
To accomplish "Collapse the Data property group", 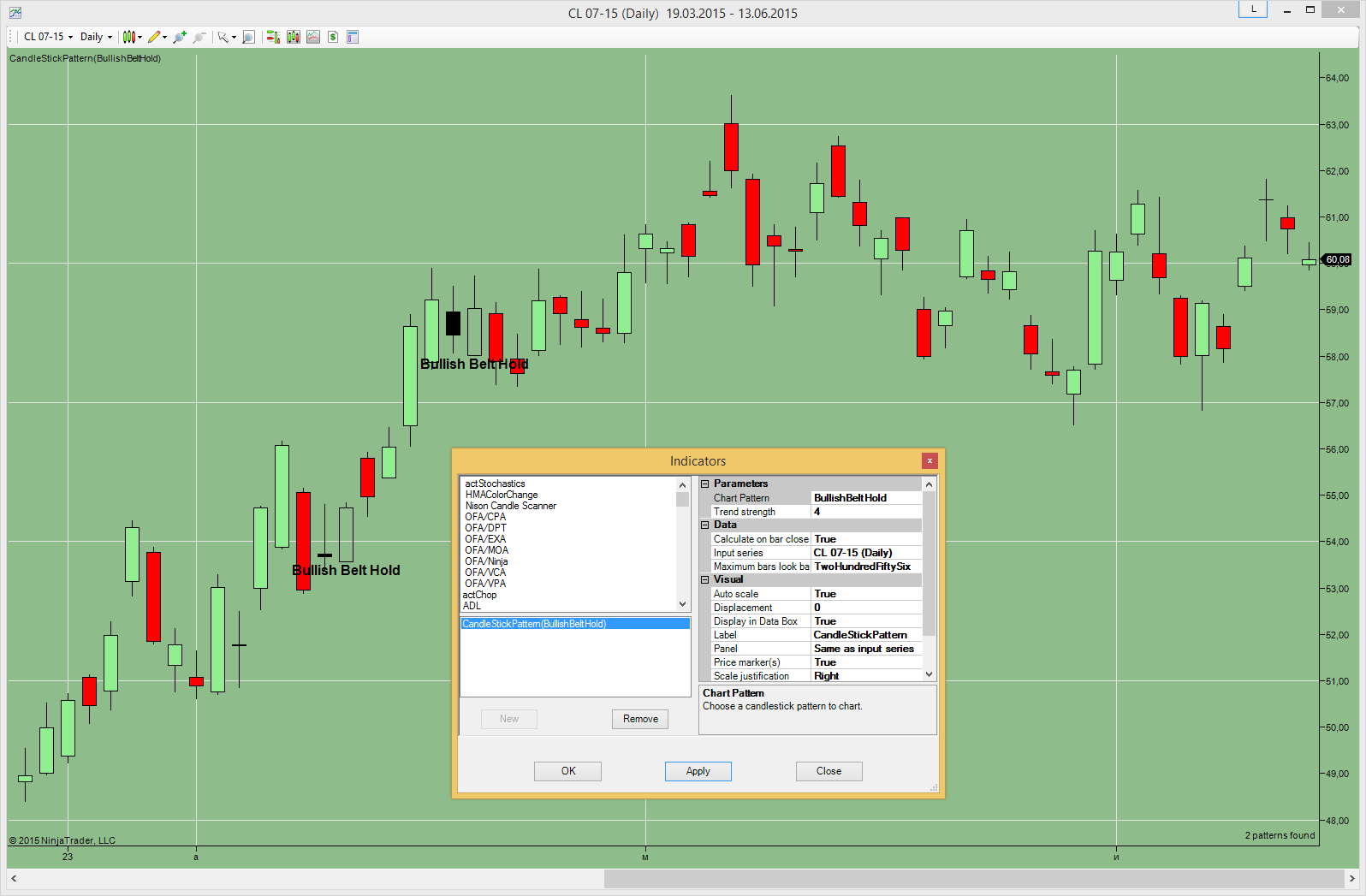I will pos(705,525).
